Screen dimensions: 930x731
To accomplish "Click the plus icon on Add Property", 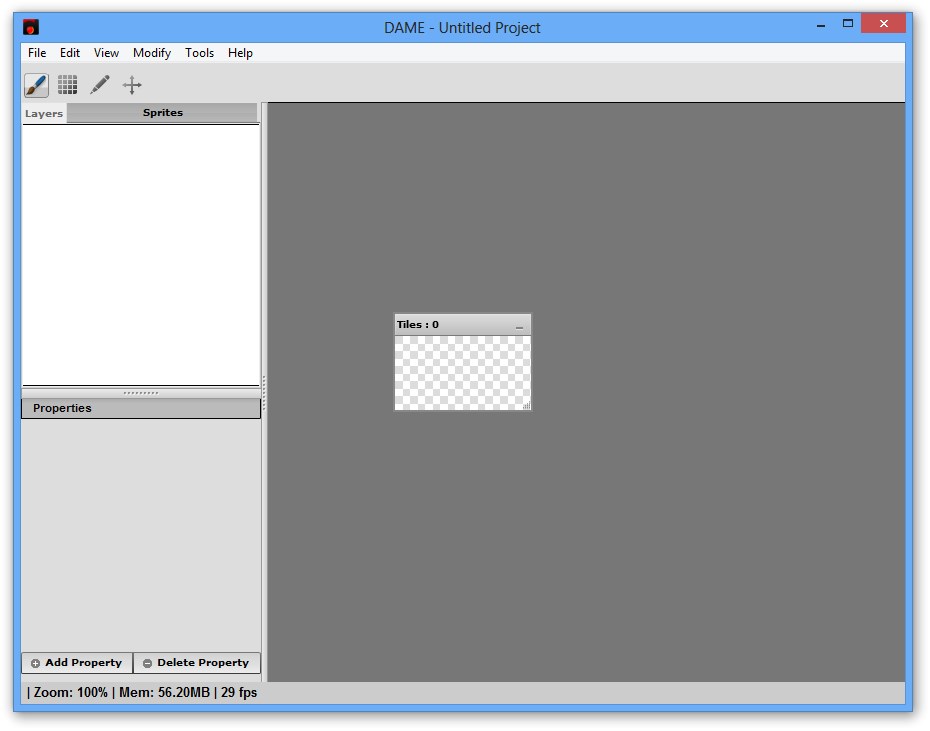I will [x=35, y=662].
